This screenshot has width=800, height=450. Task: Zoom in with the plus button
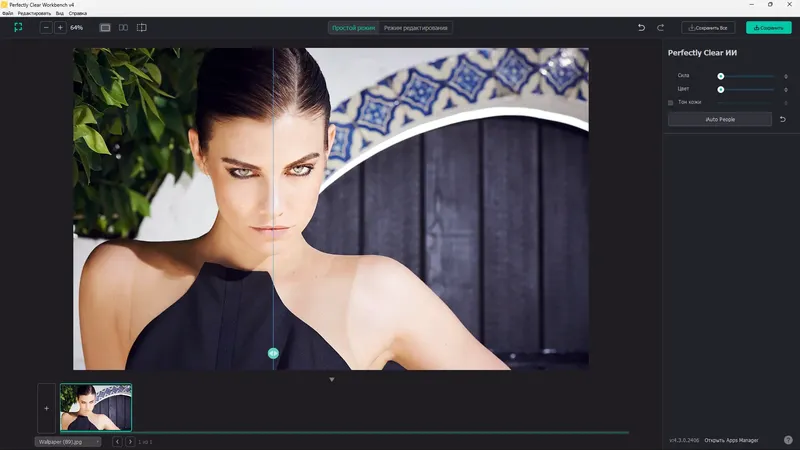(60, 28)
